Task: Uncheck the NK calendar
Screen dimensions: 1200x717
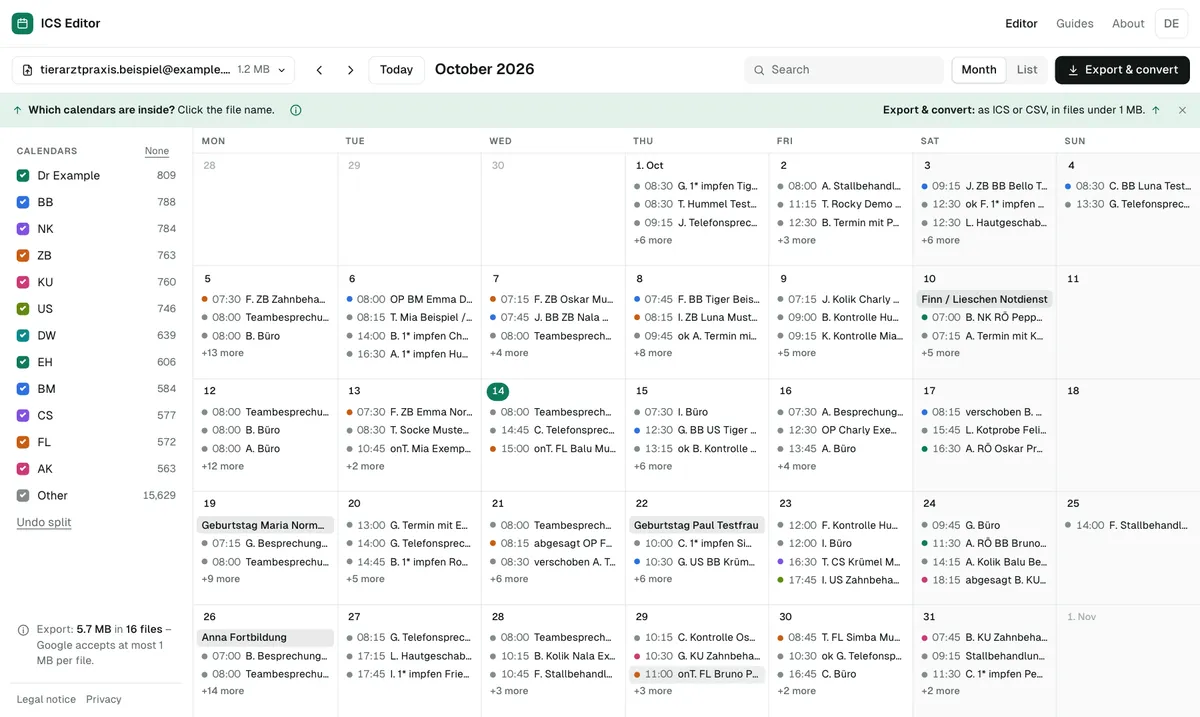Action: [23, 229]
